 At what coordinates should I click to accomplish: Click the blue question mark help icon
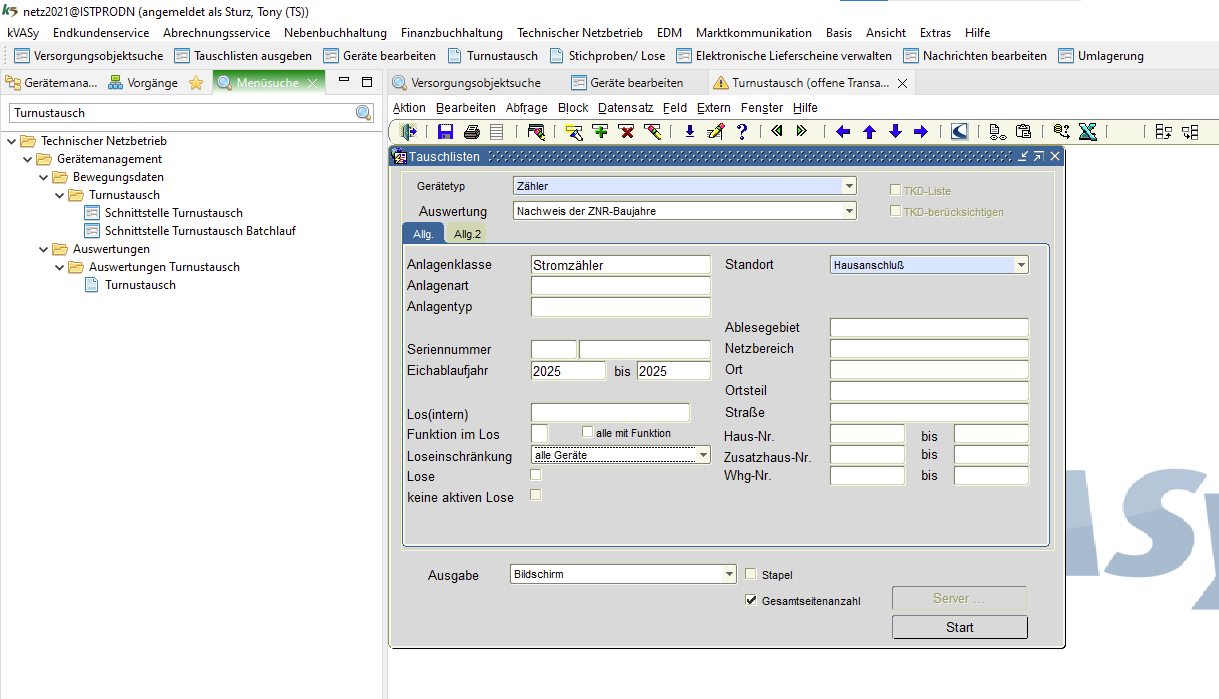[742, 131]
